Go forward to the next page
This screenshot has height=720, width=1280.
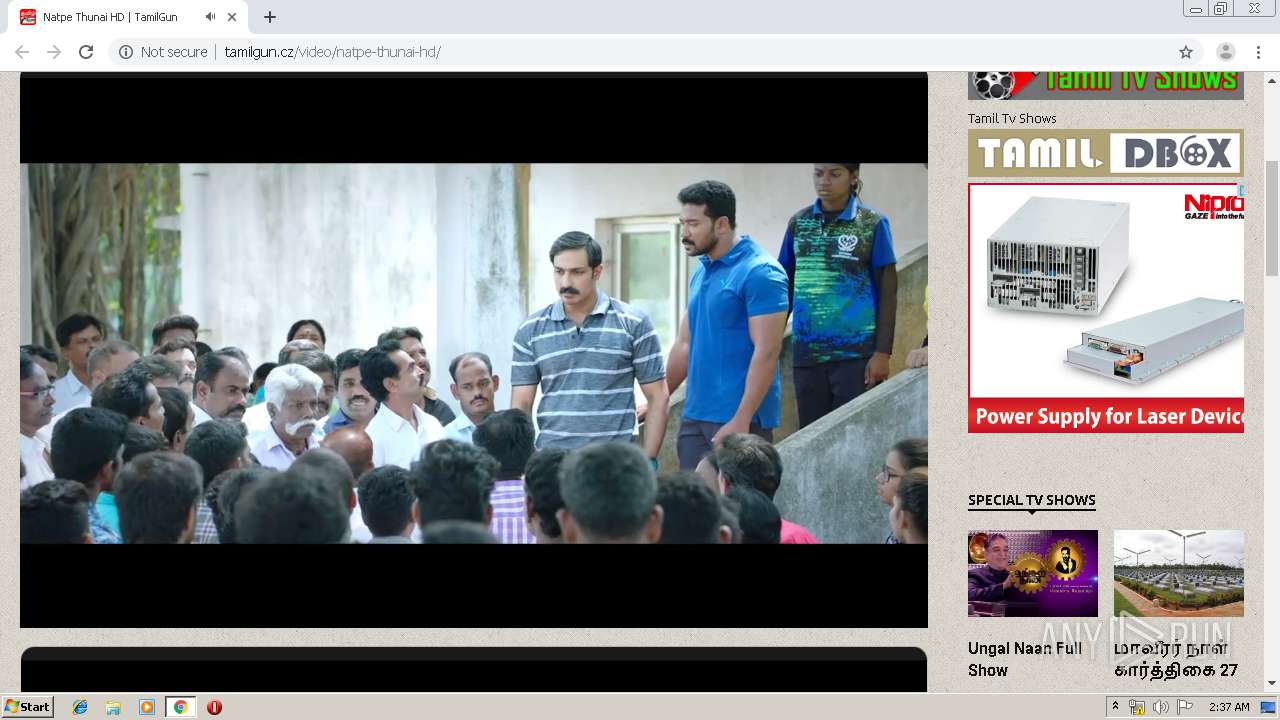tap(54, 52)
